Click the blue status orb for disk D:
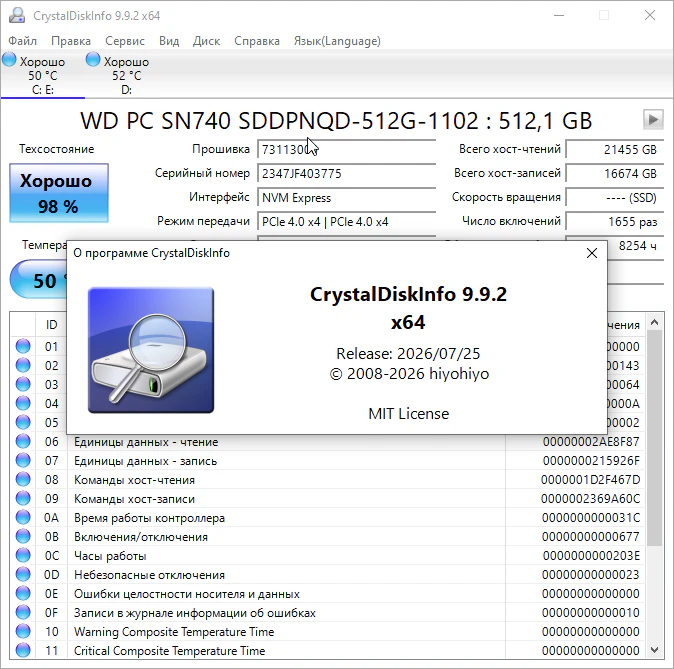Image resolution: width=674 pixels, height=669 pixels. coord(93,60)
